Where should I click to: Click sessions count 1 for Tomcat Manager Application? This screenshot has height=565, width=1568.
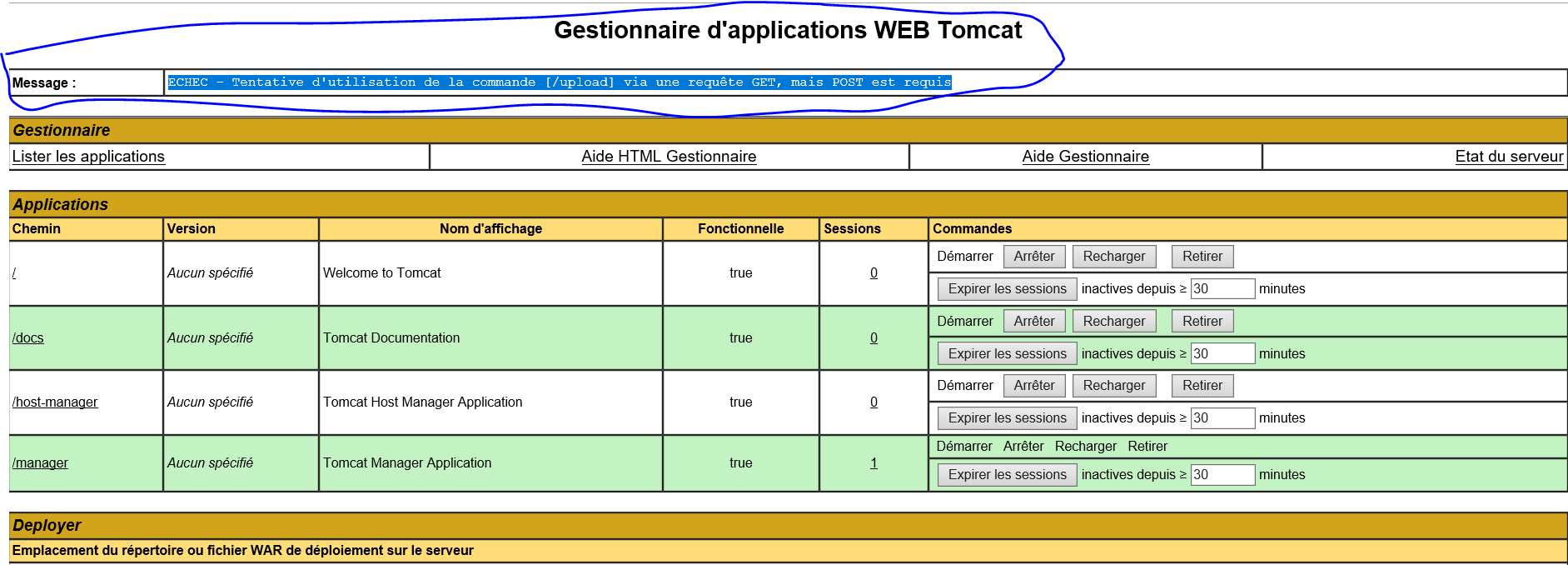874,463
